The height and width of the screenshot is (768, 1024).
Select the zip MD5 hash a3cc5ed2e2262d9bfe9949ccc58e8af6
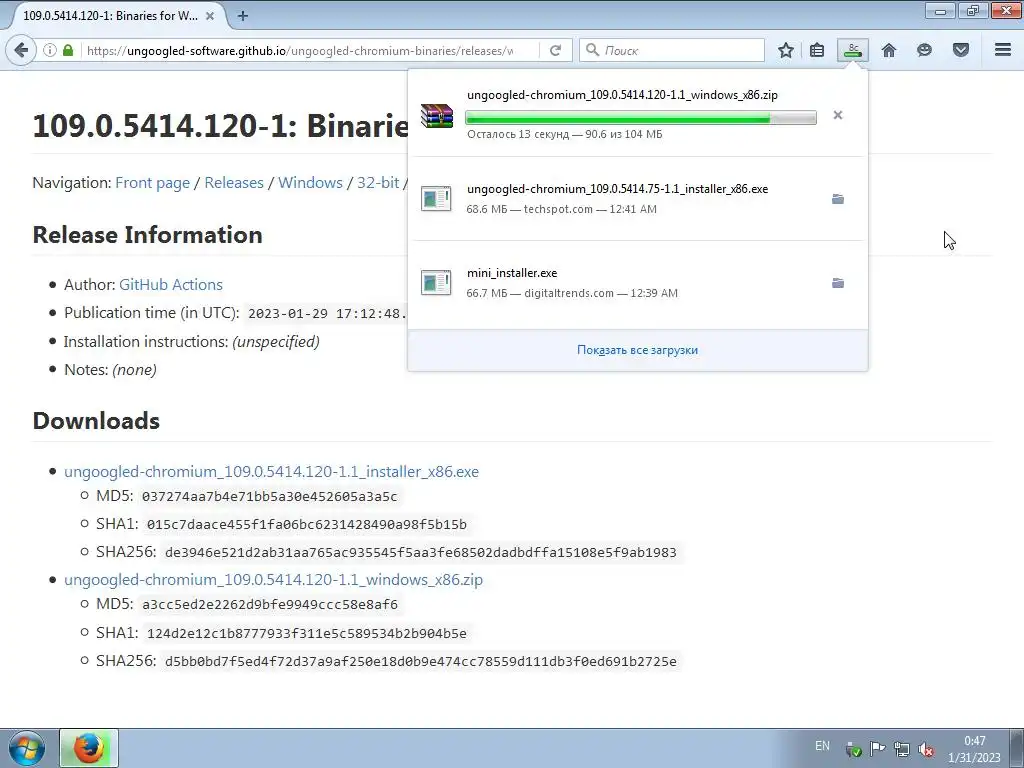pyautogui.click(x=270, y=605)
